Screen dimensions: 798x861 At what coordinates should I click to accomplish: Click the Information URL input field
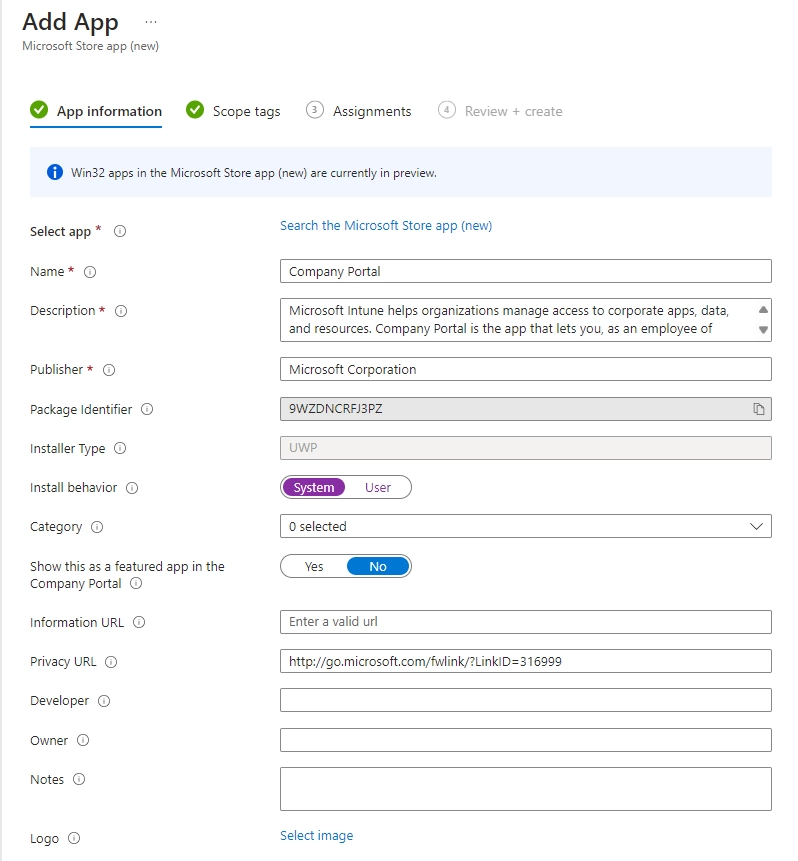(x=525, y=622)
